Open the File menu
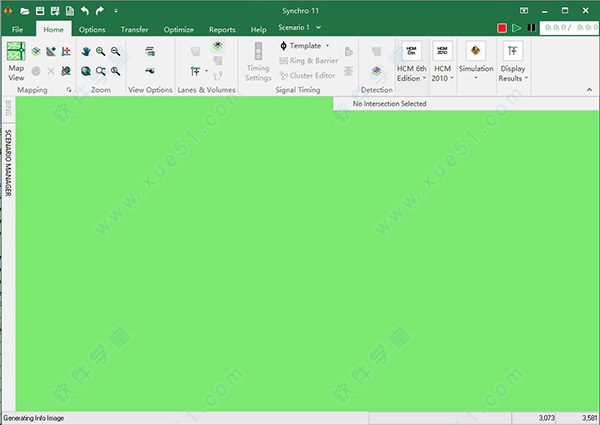 pyautogui.click(x=17, y=29)
